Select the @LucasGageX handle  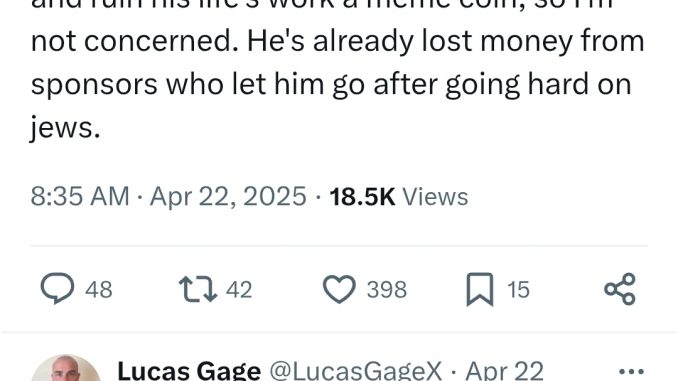click(x=355, y=371)
